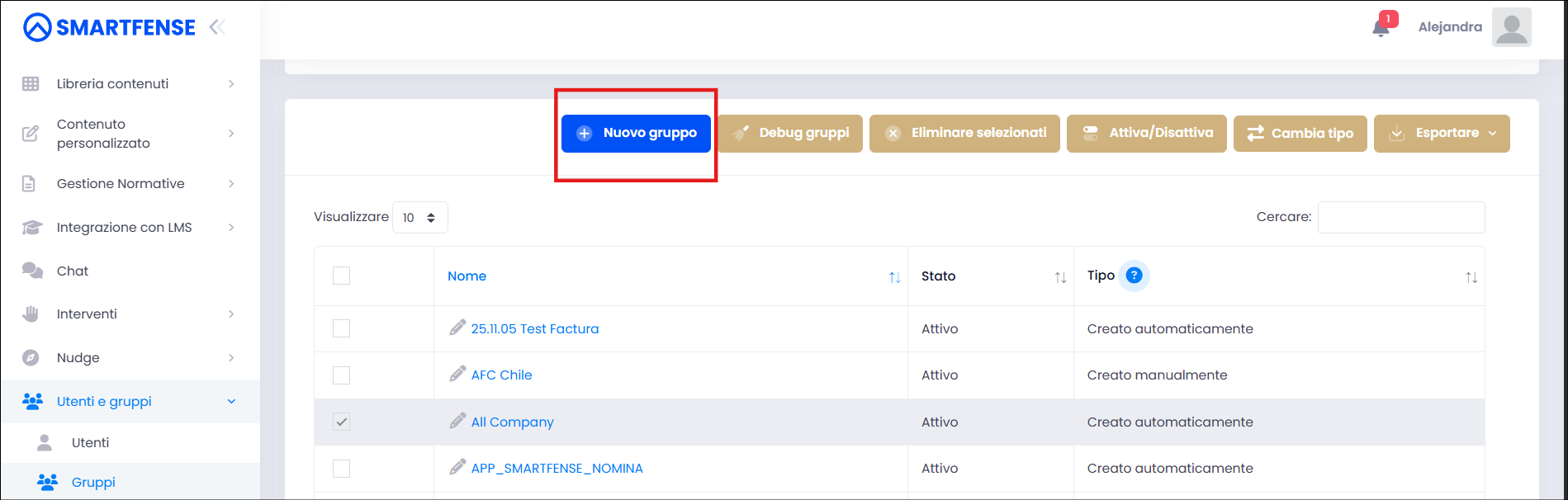
Task: Click the Cambia tipo button
Action: pos(1300,134)
